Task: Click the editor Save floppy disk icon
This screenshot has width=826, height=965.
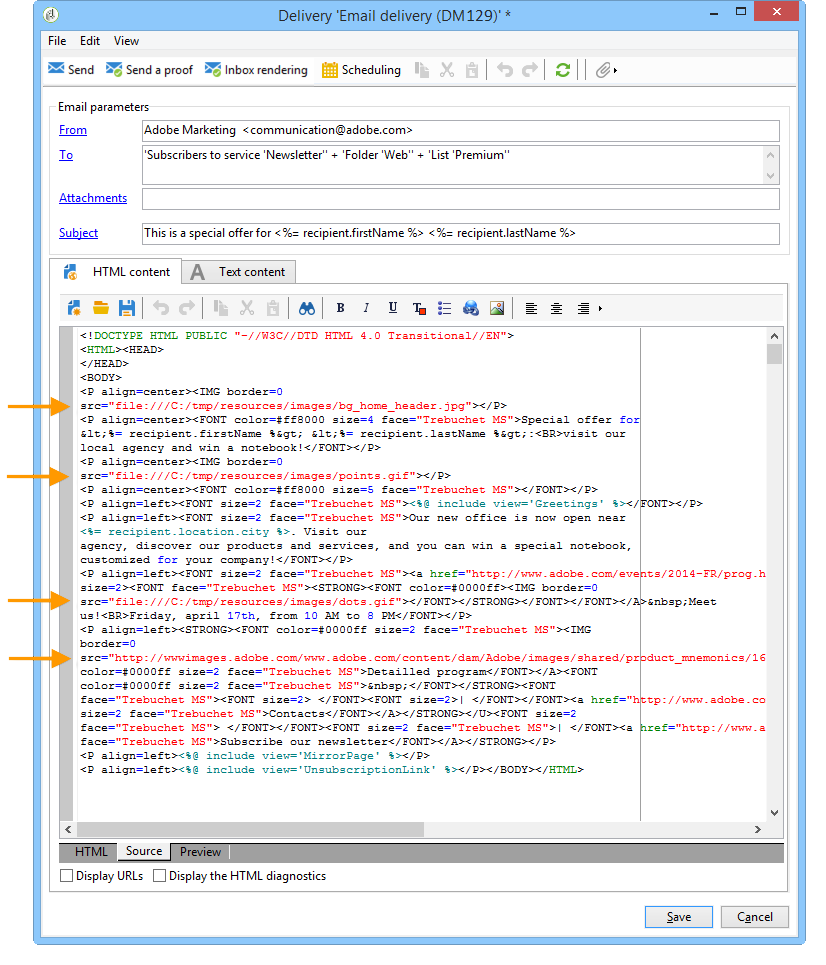Action: coord(127,308)
